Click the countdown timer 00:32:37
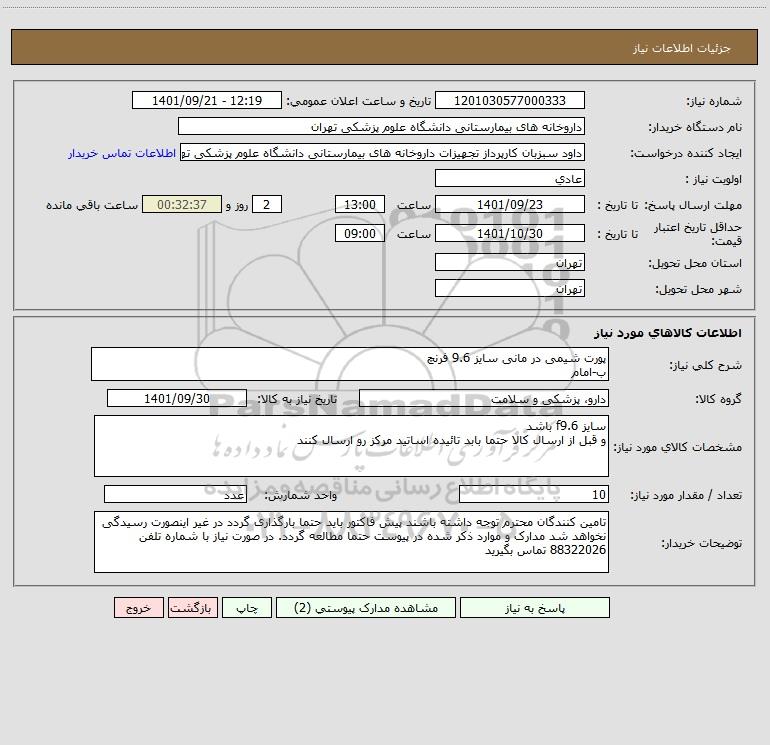This screenshot has height=745, width=770. 182,204
